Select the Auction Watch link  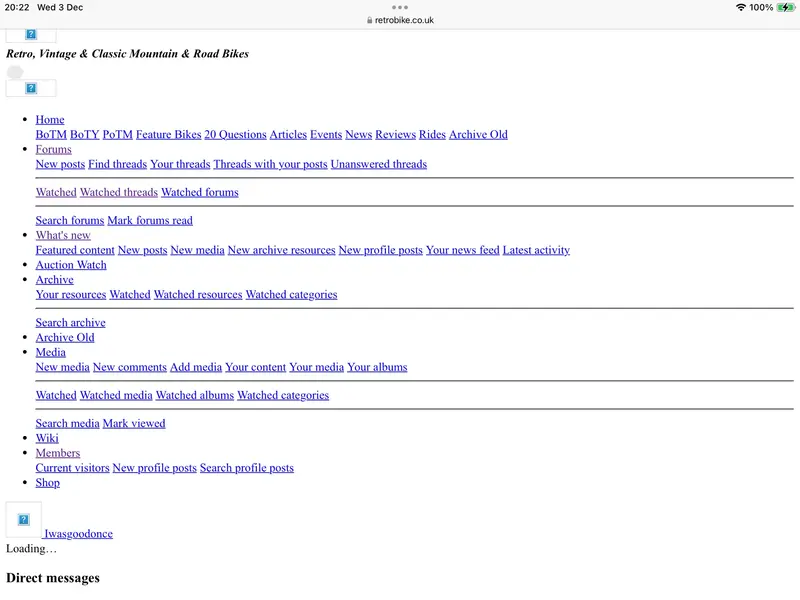[71, 265]
